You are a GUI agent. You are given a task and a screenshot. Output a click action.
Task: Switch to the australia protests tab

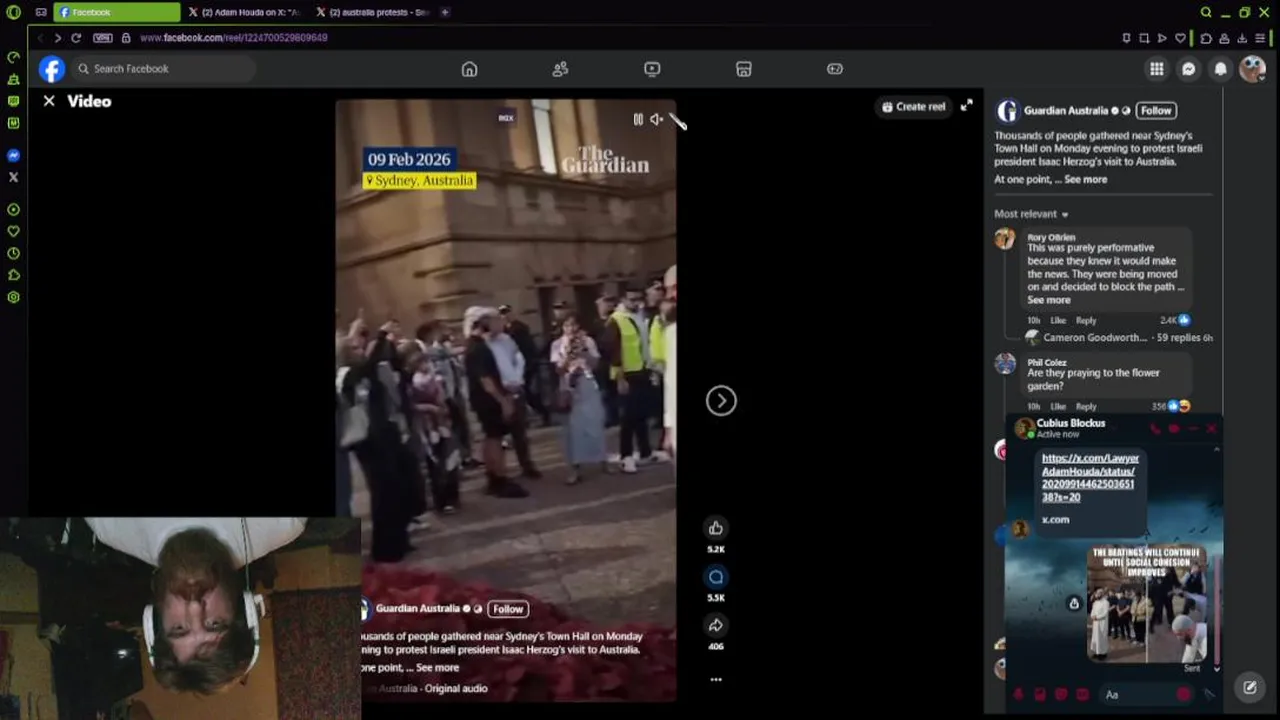[372, 12]
